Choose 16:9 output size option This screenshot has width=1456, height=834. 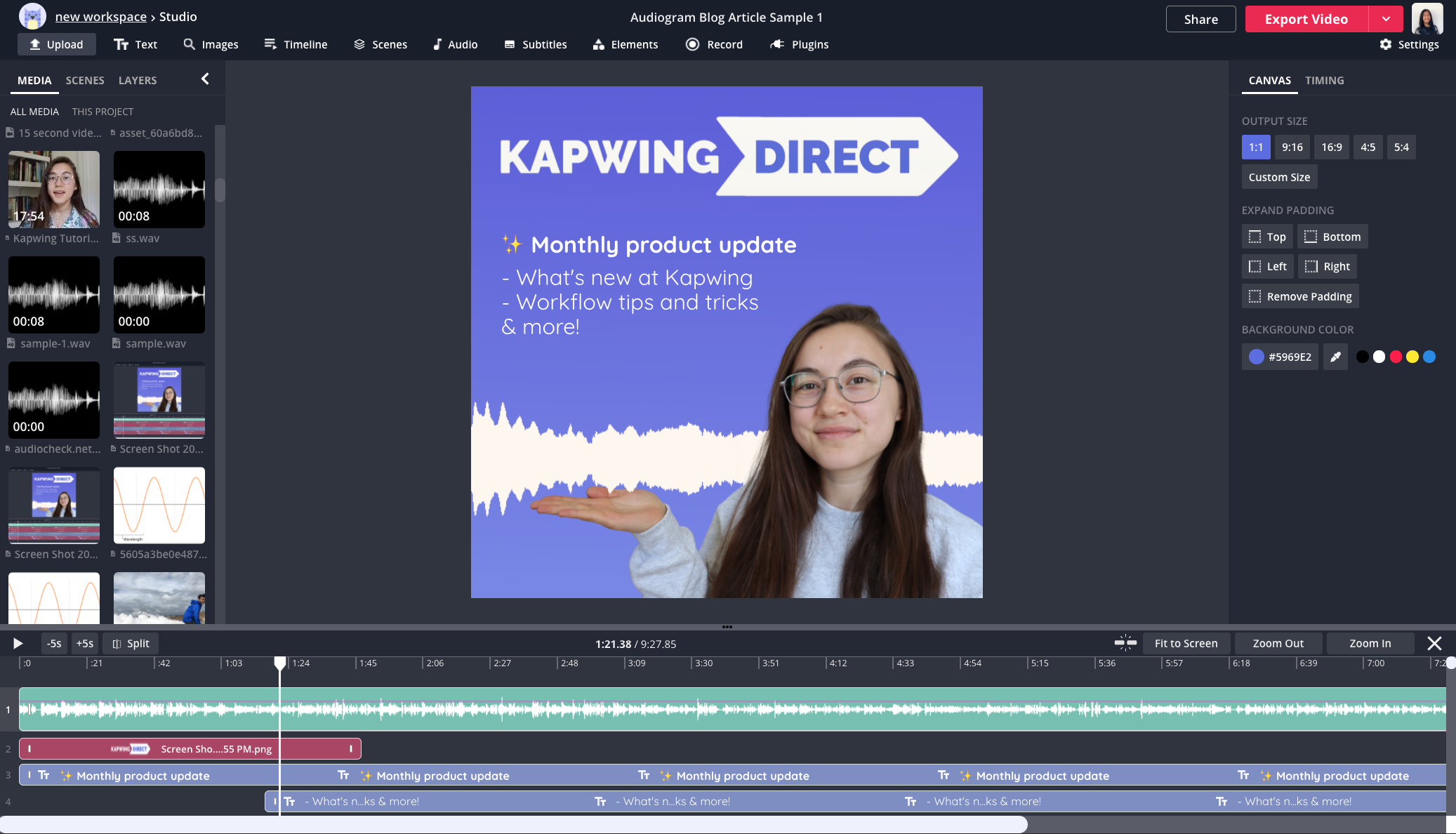click(x=1331, y=147)
